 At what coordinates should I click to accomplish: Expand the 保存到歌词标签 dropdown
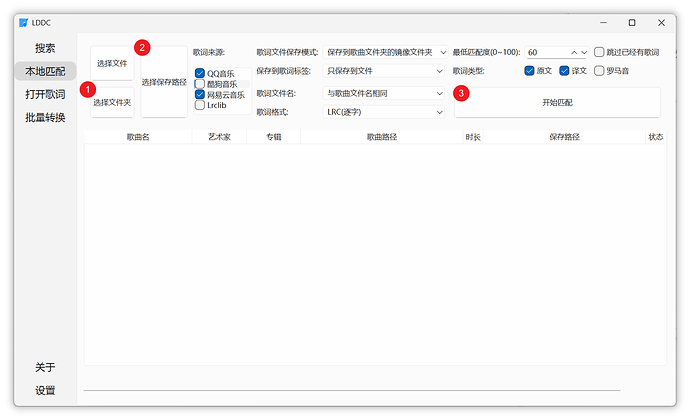(x=383, y=70)
